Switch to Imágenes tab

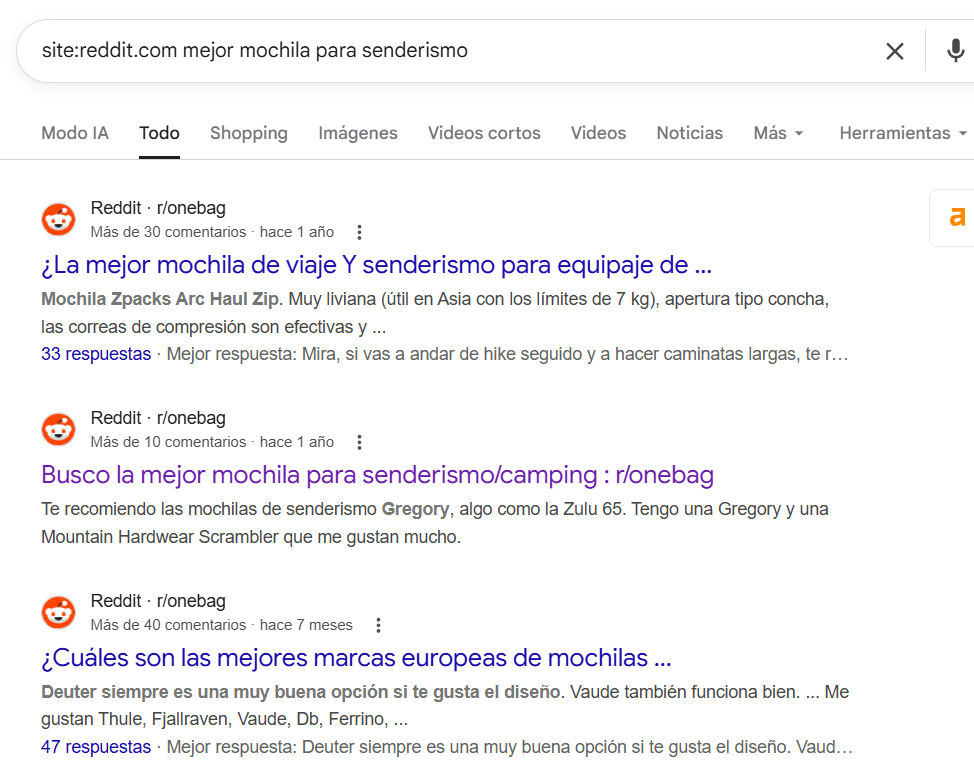coord(358,133)
